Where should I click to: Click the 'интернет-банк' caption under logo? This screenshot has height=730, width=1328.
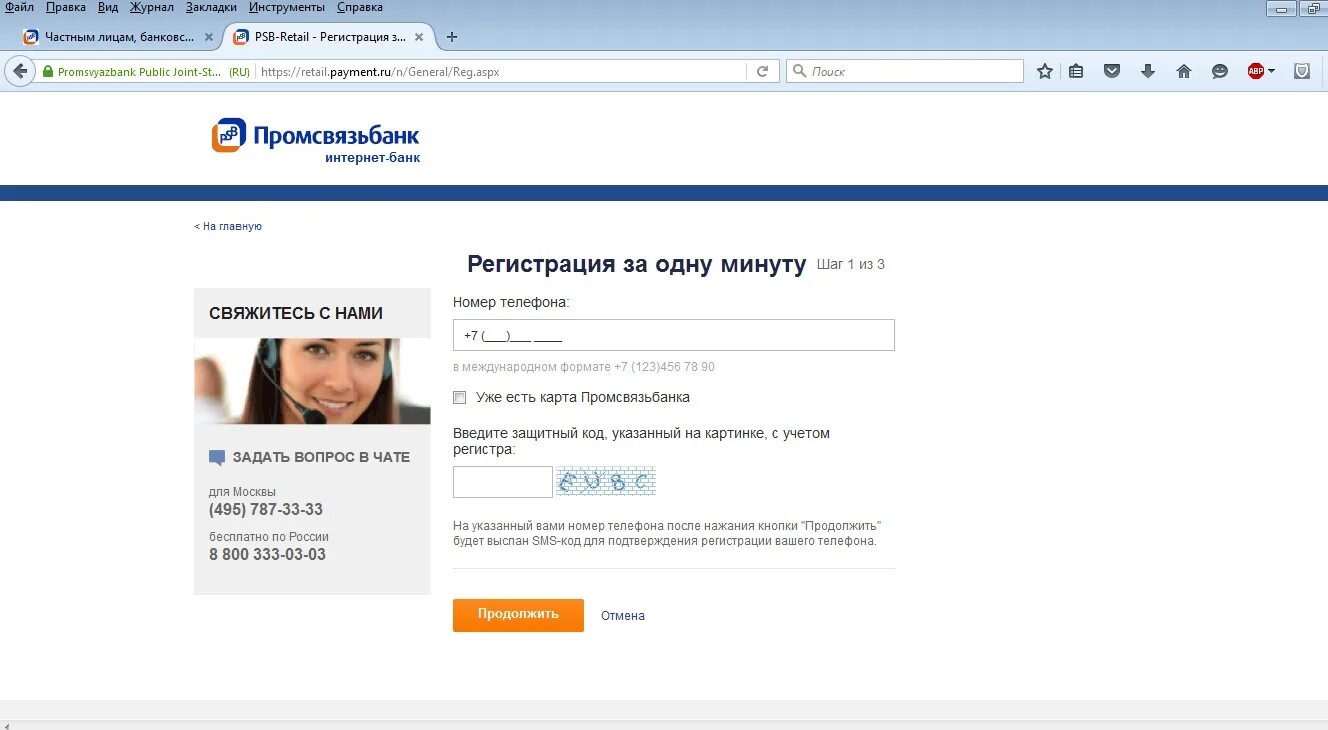click(373, 158)
